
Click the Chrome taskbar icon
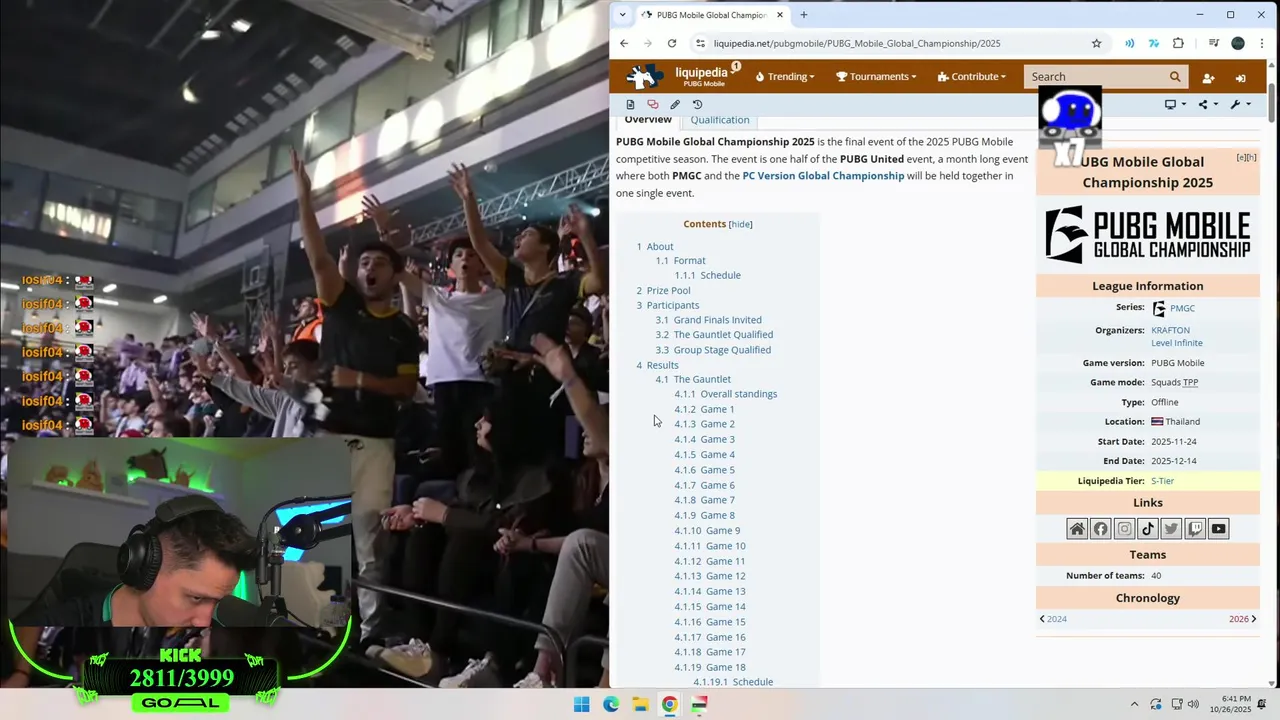pos(669,705)
